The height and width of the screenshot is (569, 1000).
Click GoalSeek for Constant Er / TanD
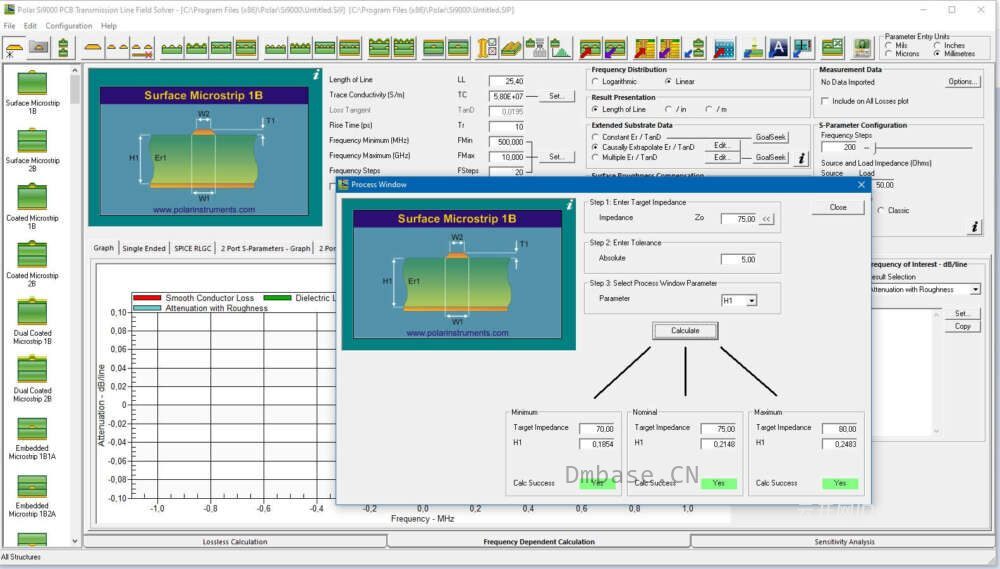pos(770,137)
